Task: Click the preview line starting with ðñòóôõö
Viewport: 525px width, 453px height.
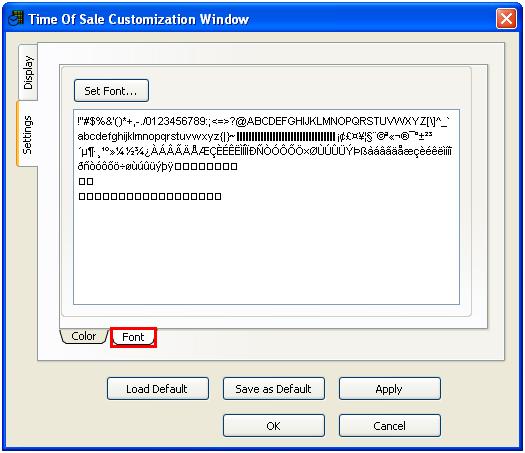Action: coord(157,166)
